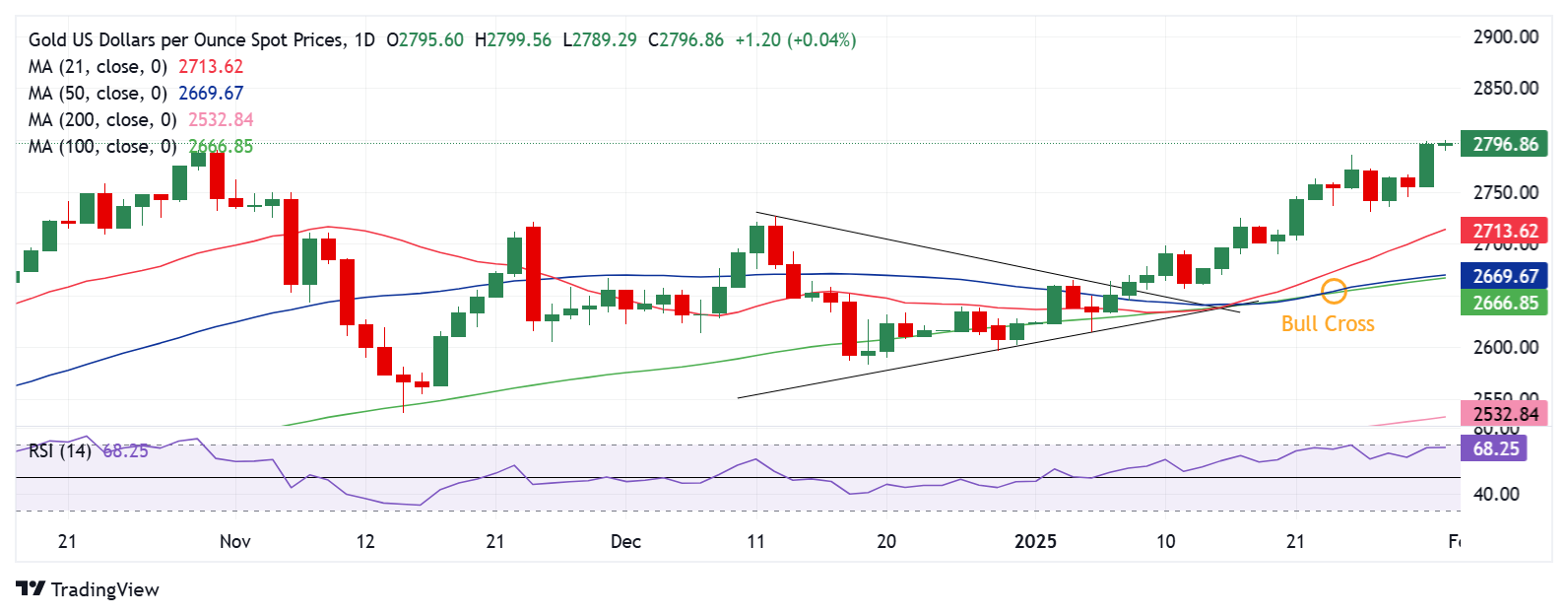1568x616 pixels.
Task: Select the Bull Cross text annotation
Action: point(1327,324)
